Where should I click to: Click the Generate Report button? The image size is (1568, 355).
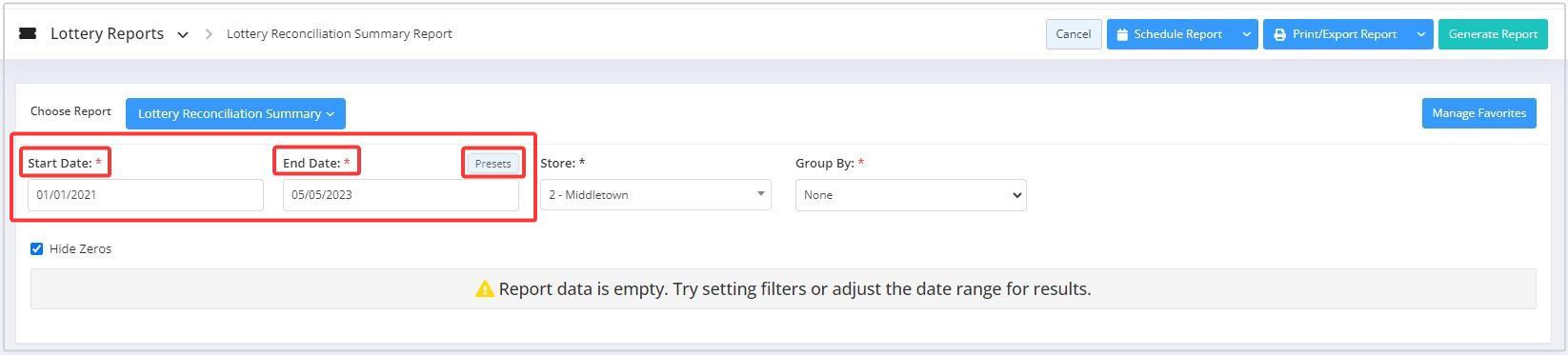pyautogui.click(x=1493, y=34)
